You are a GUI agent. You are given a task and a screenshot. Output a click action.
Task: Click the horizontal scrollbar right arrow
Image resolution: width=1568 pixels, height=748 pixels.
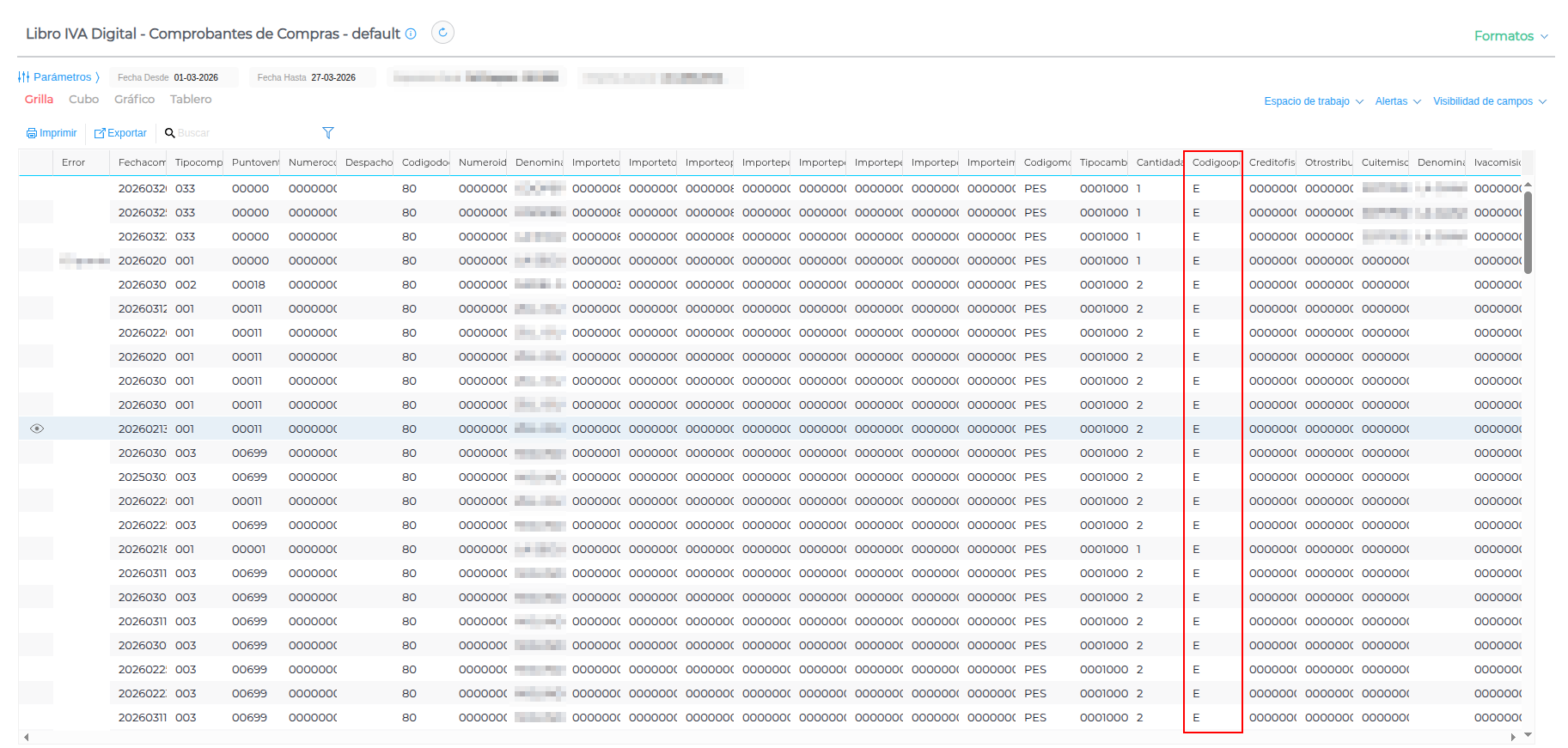click(x=1513, y=737)
